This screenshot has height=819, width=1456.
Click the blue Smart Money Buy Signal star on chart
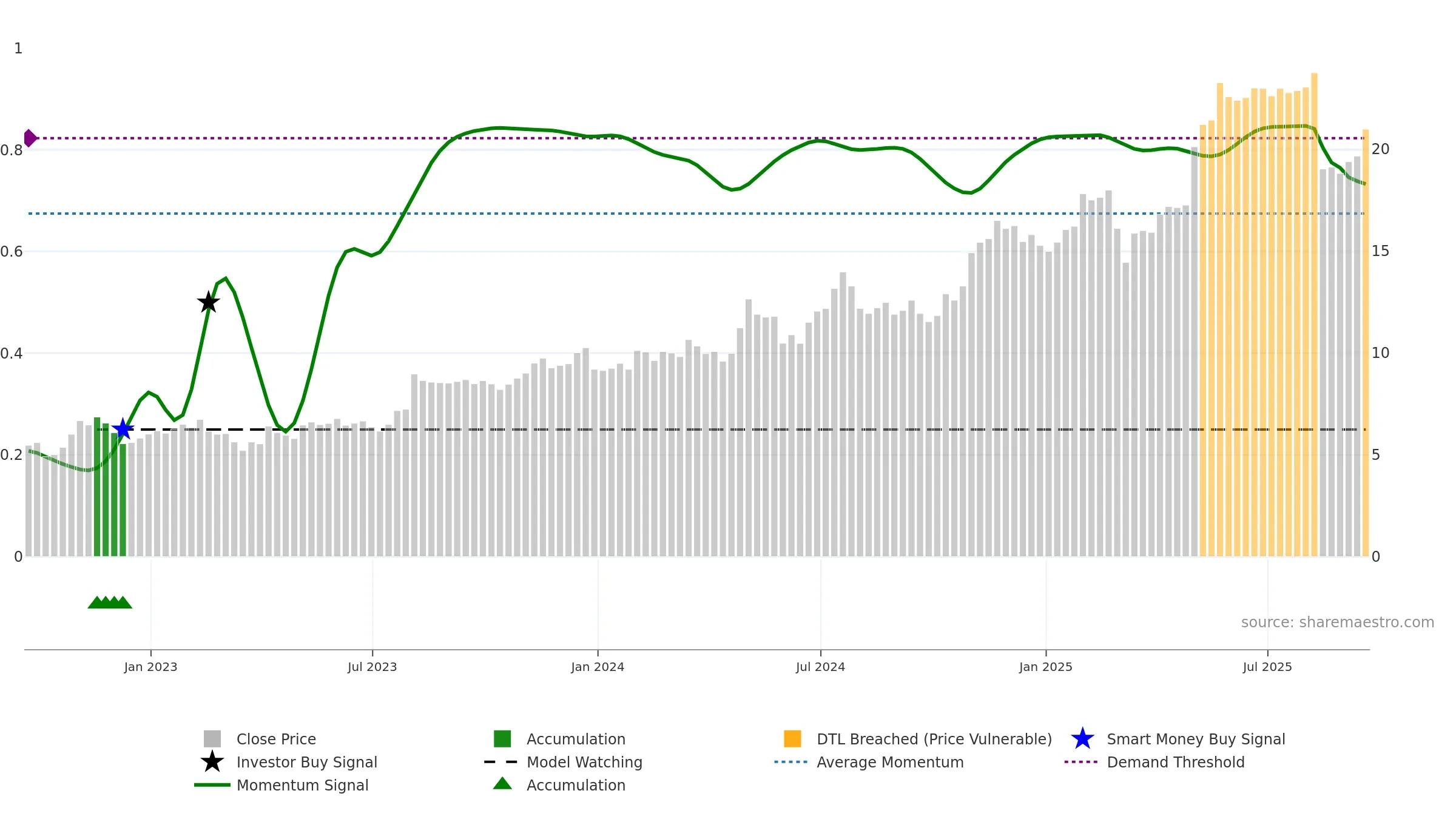click(x=123, y=429)
